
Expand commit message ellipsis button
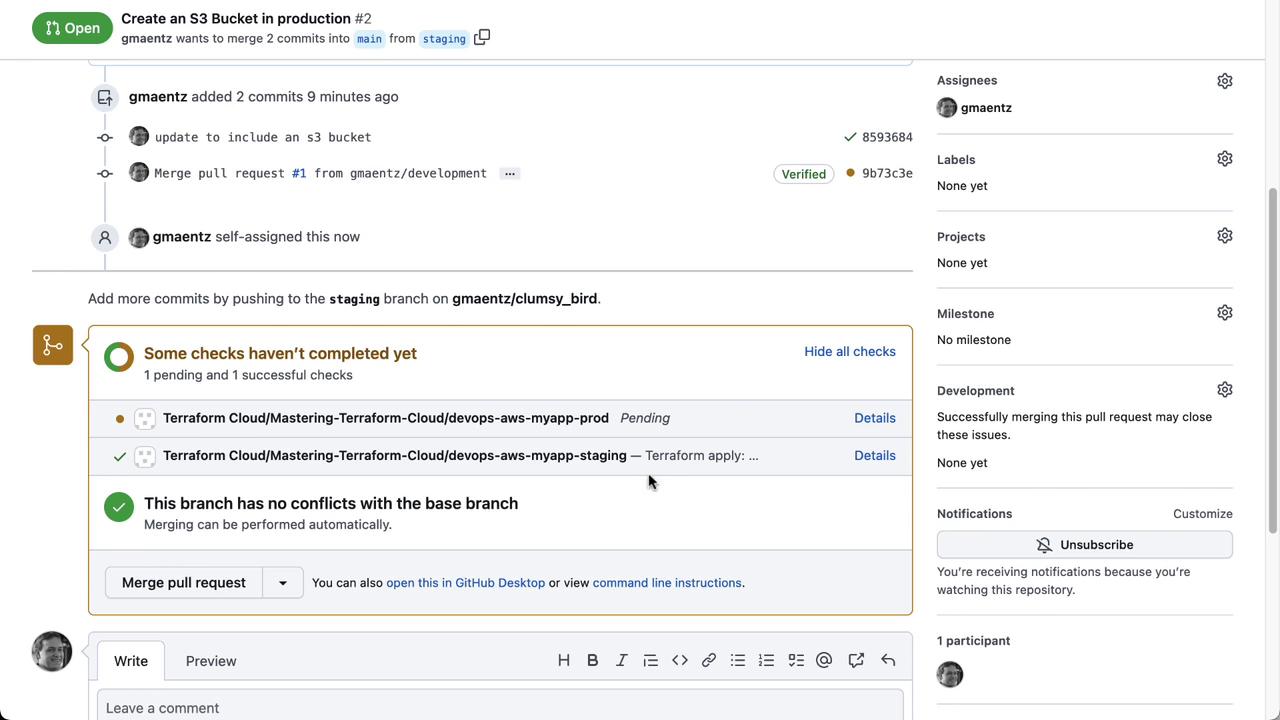tap(510, 174)
